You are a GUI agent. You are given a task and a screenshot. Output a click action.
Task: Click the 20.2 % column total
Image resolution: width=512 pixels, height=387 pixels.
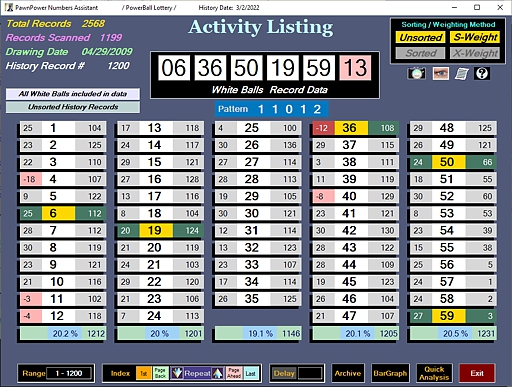pos(65,333)
